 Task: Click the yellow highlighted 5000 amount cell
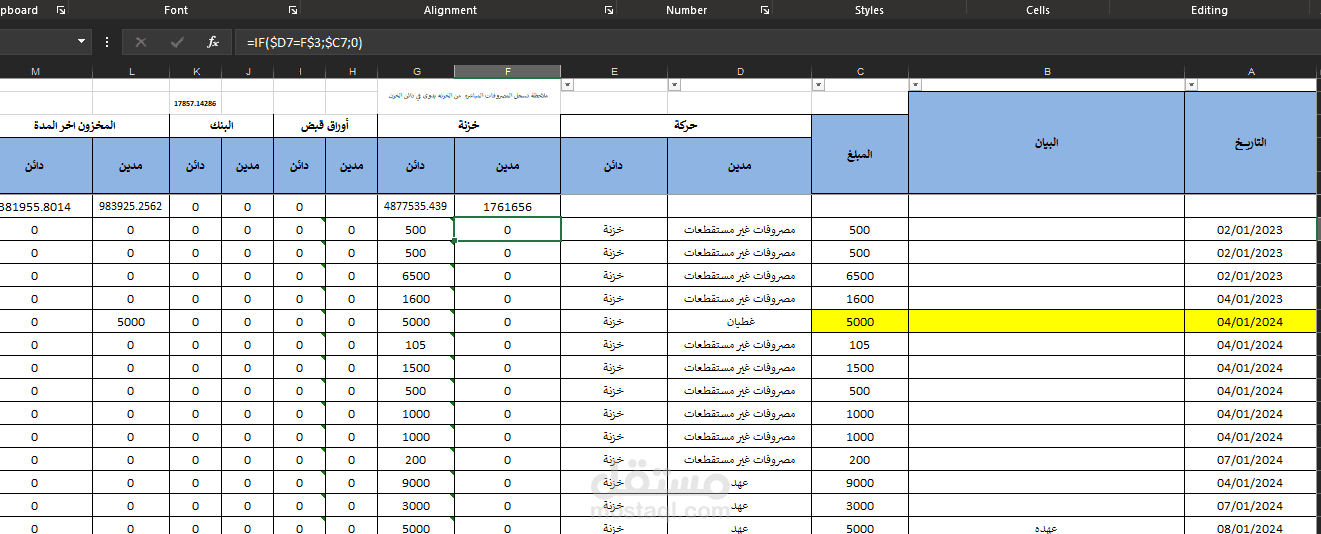(860, 322)
